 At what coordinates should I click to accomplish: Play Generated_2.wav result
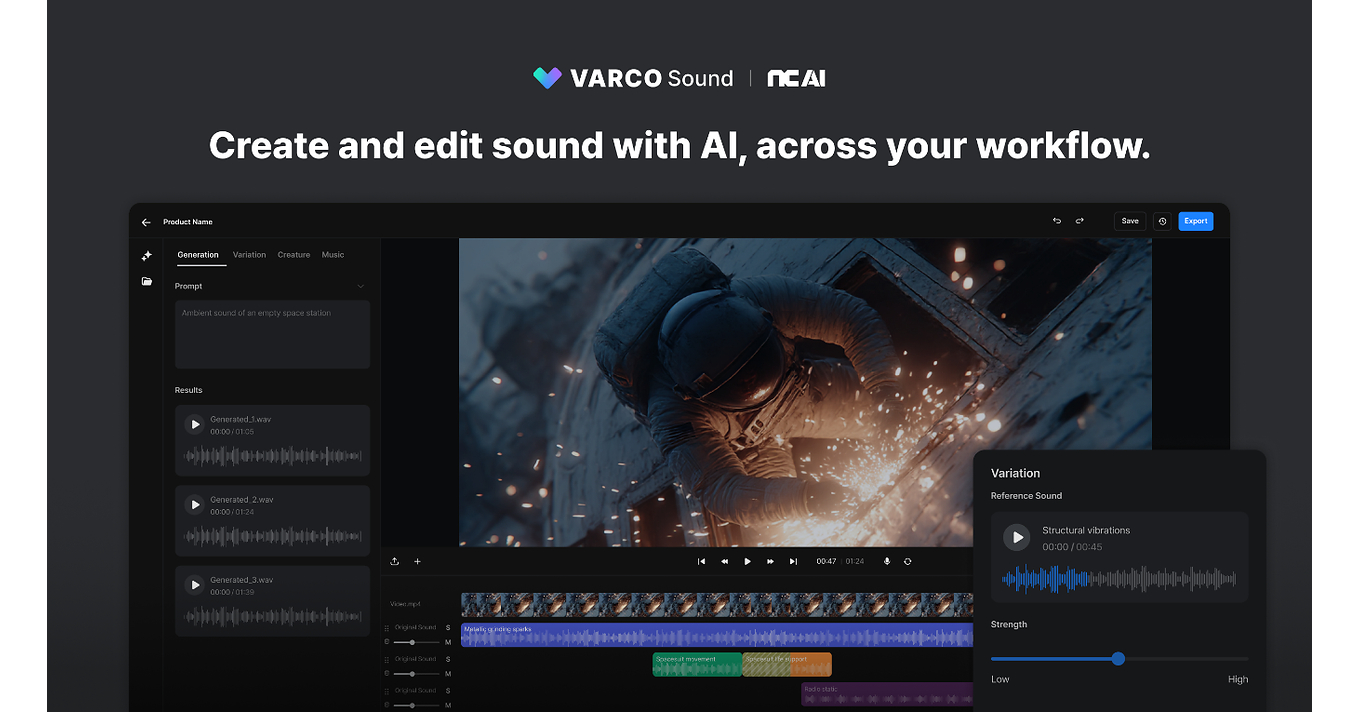tap(194, 505)
